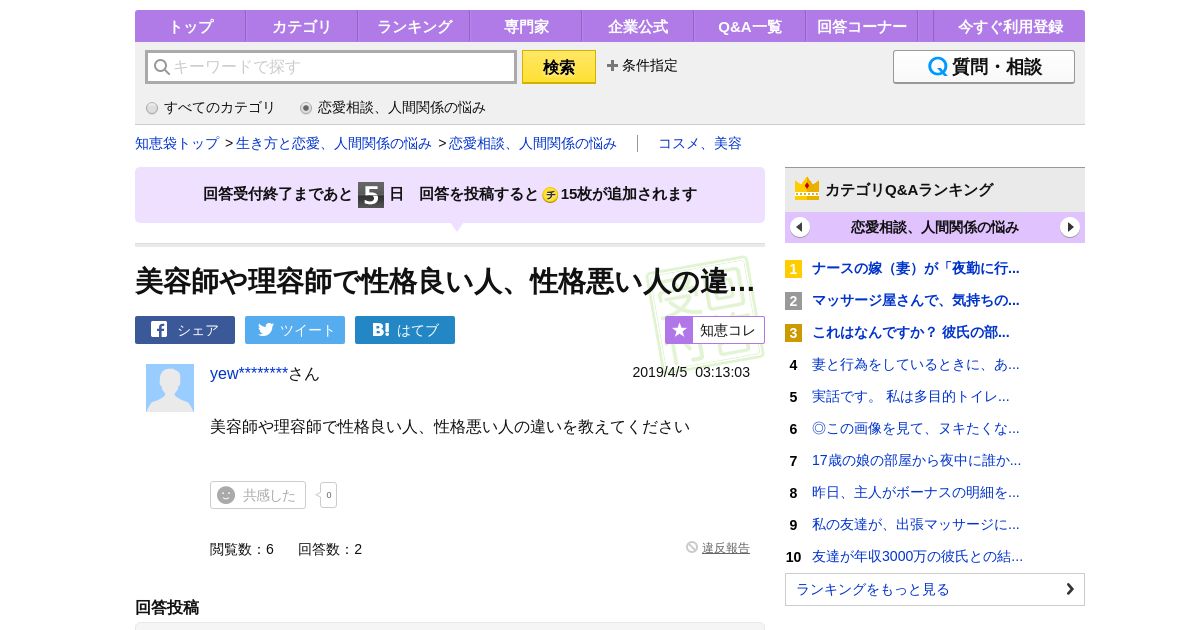The width and height of the screenshot is (1200, 630).
Task: Open ranking item これはなんですか？ 彼氏の部...
Action: [x=911, y=332]
